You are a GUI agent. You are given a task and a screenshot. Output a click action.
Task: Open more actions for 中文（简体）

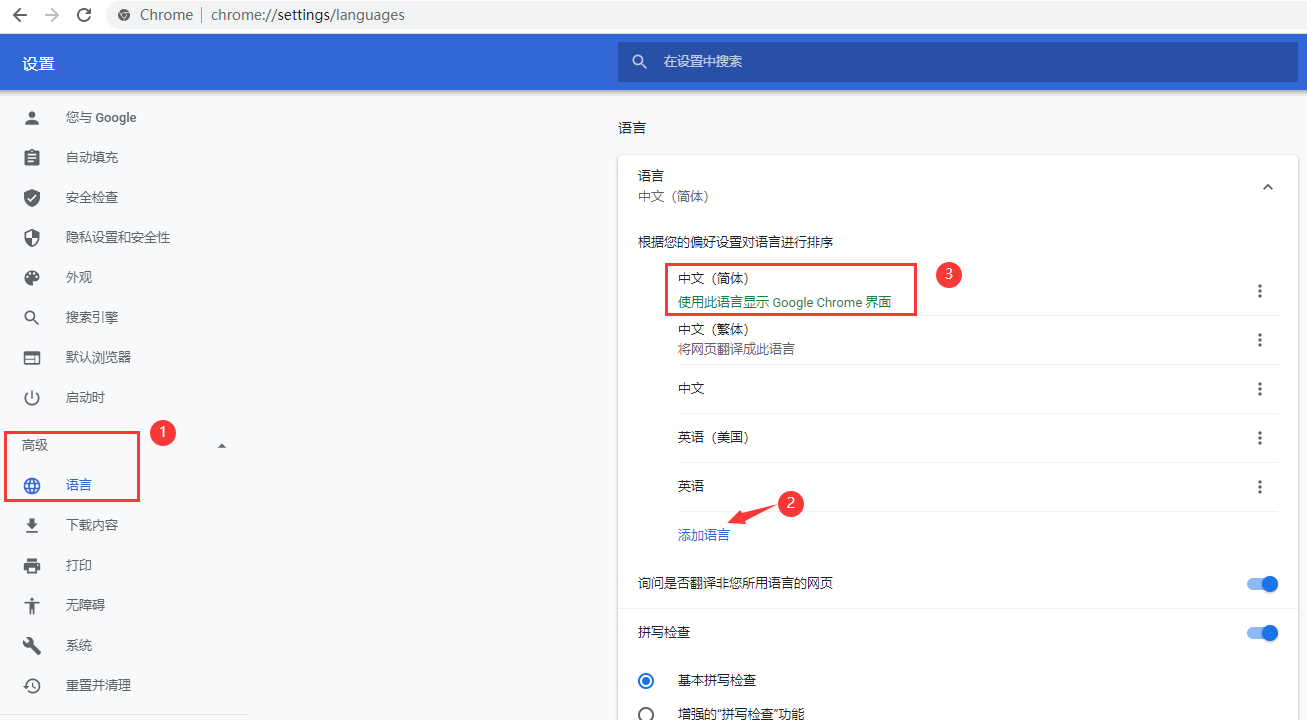pyautogui.click(x=1260, y=291)
